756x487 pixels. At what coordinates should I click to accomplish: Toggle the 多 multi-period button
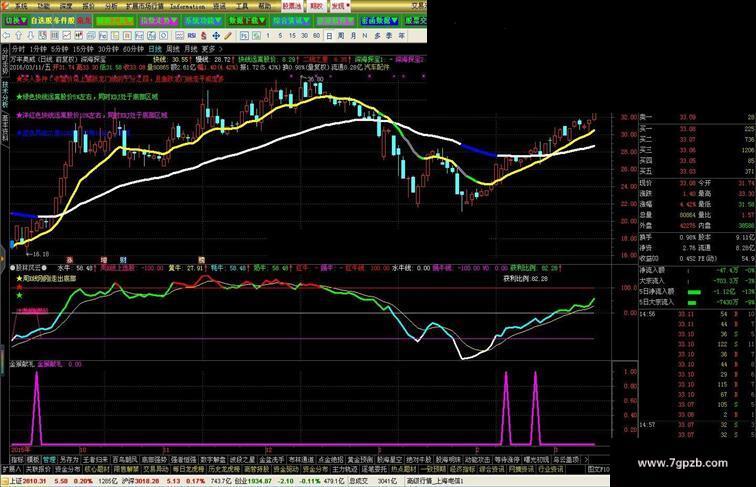point(377,36)
